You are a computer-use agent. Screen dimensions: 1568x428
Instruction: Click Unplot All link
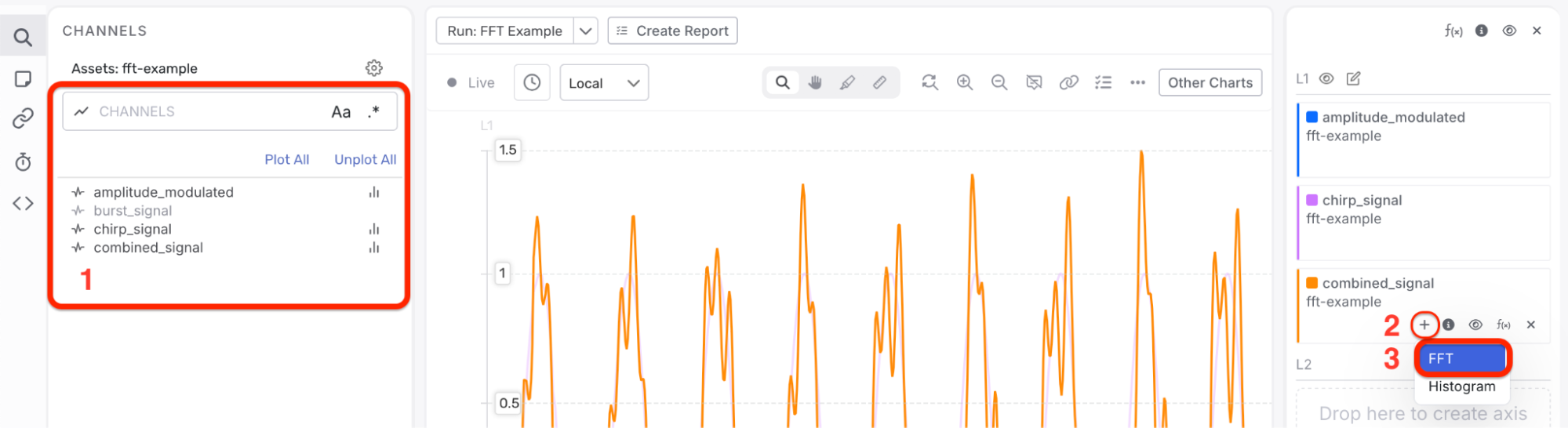click(x=366, y=160)
